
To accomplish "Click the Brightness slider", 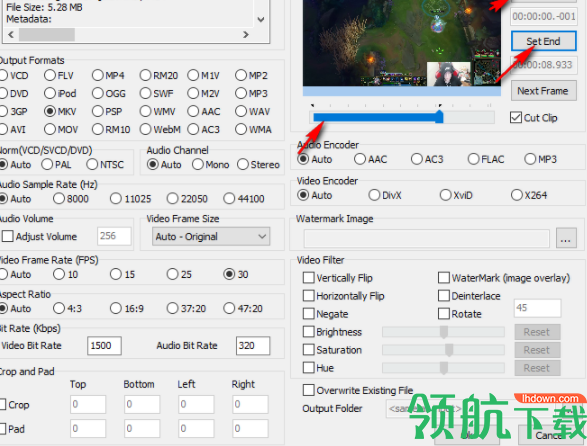I will pos(443,332).
